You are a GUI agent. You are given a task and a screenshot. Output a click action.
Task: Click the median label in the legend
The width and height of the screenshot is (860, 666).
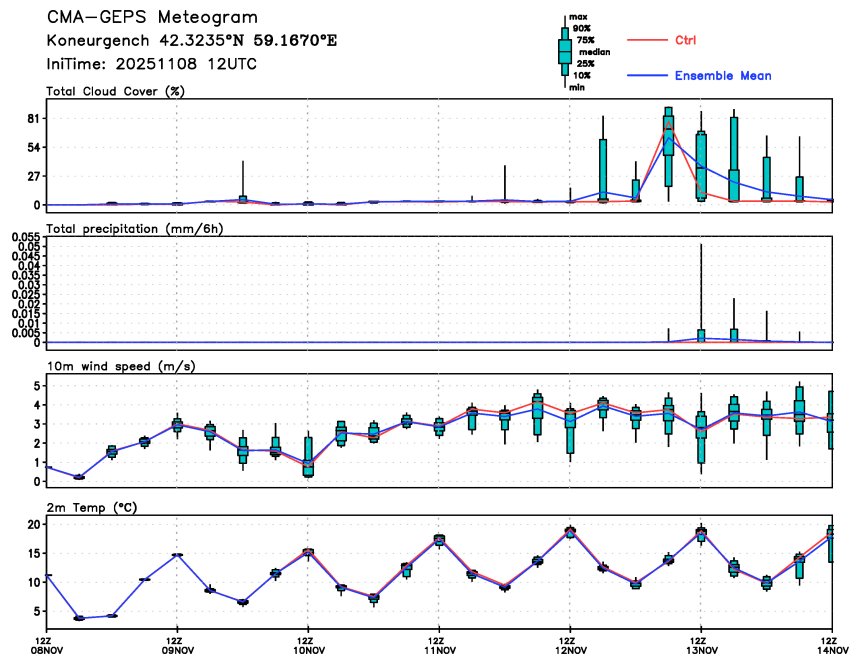tap(595, 52)
